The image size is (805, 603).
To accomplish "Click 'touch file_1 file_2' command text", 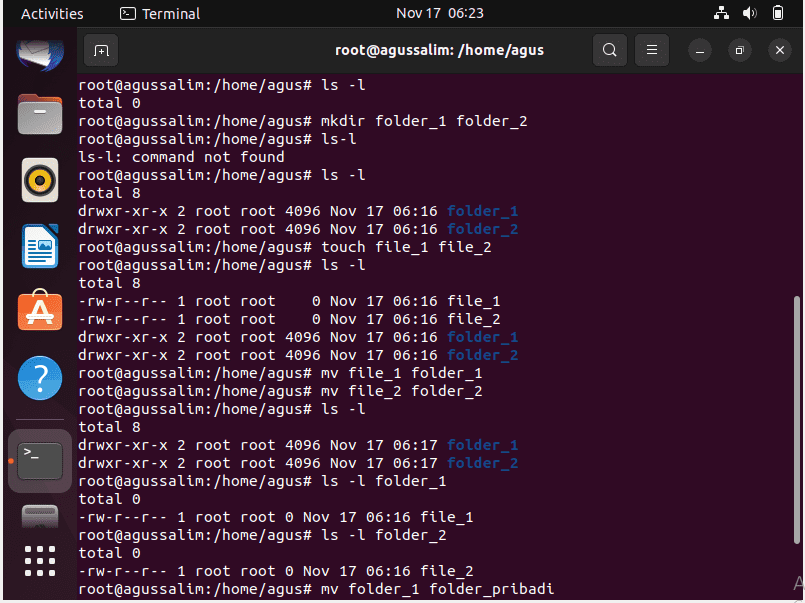I will click(406, 247).
